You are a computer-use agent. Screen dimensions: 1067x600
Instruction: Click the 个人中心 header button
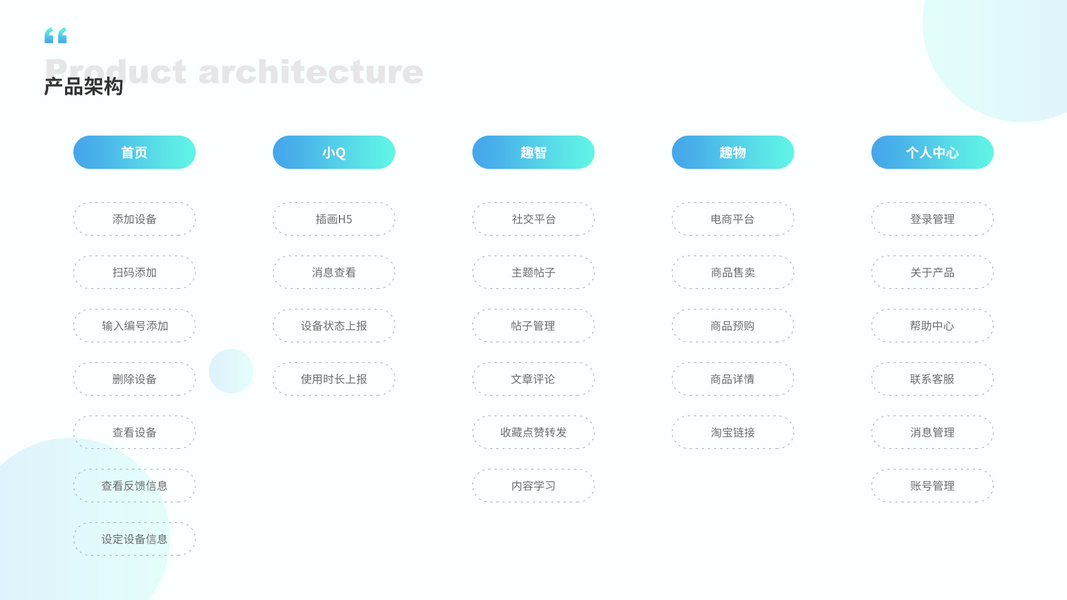pos(932,152)
